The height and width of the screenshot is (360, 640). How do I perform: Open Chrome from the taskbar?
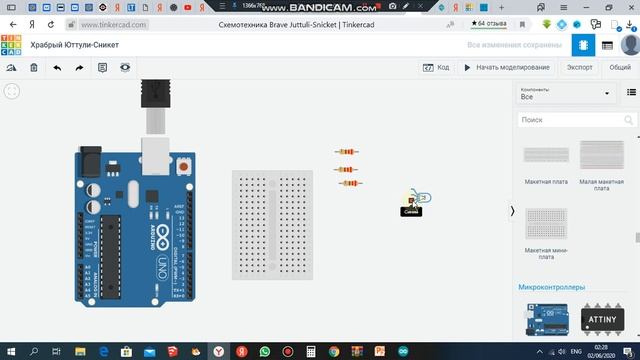point(334,351)
